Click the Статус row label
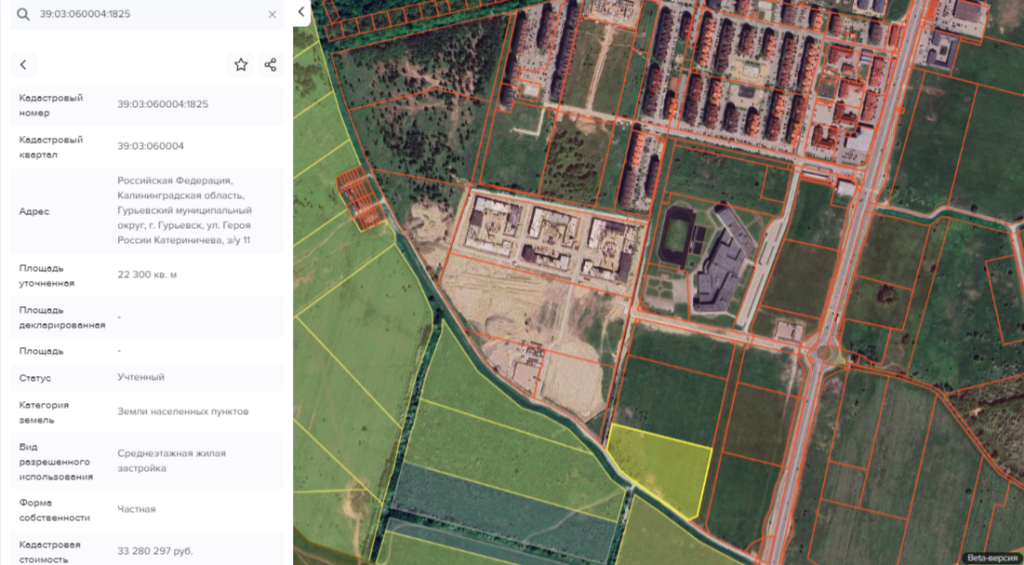 (35, 378)
